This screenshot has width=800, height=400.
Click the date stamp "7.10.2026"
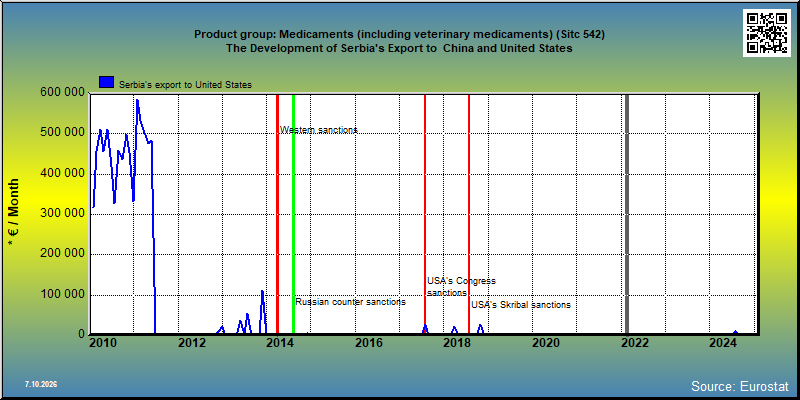coord(41,384)
